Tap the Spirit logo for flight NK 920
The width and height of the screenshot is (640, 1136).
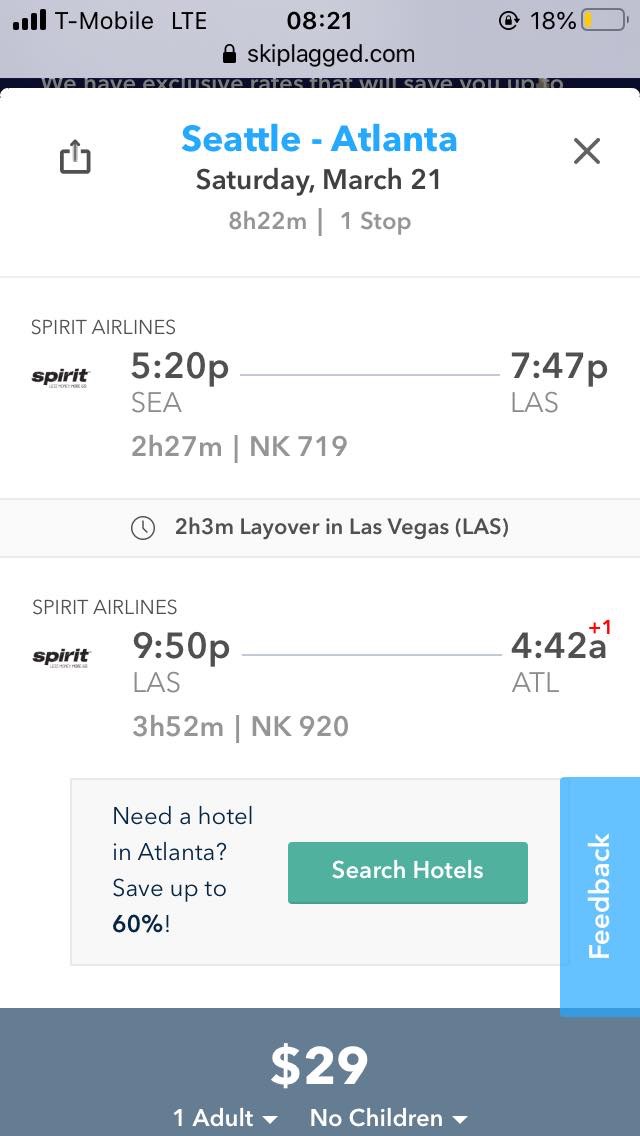(61, 657)
